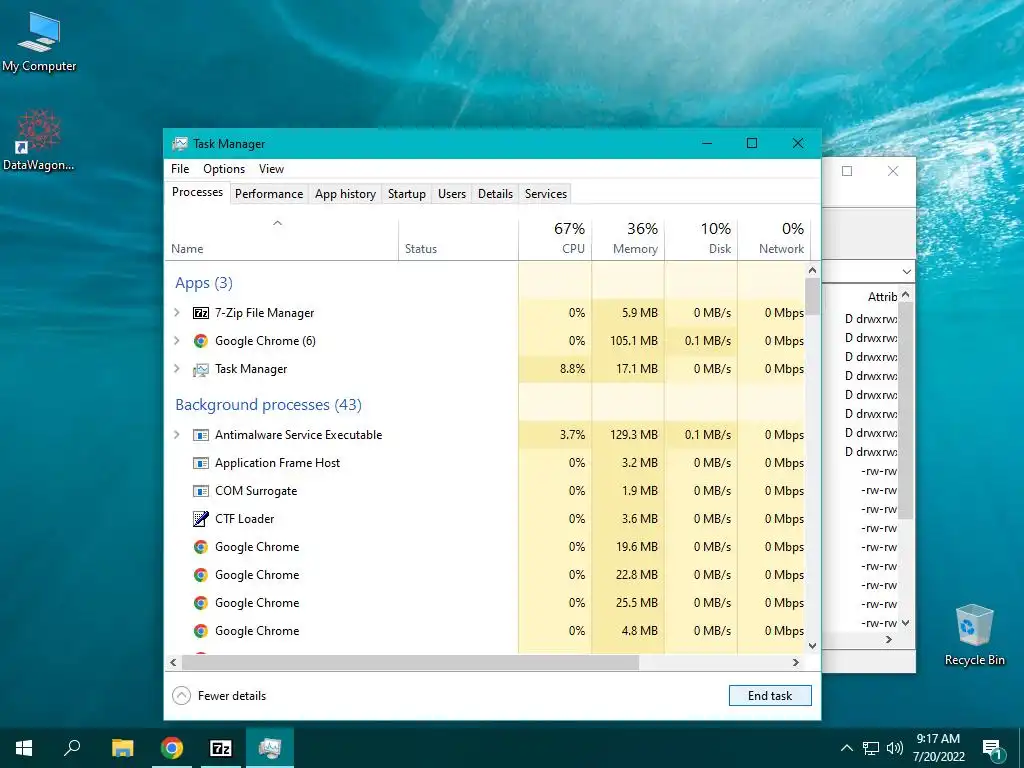Open the Options menu
This screenshot has width=1024, height=768.
click(x=224, y=169)
